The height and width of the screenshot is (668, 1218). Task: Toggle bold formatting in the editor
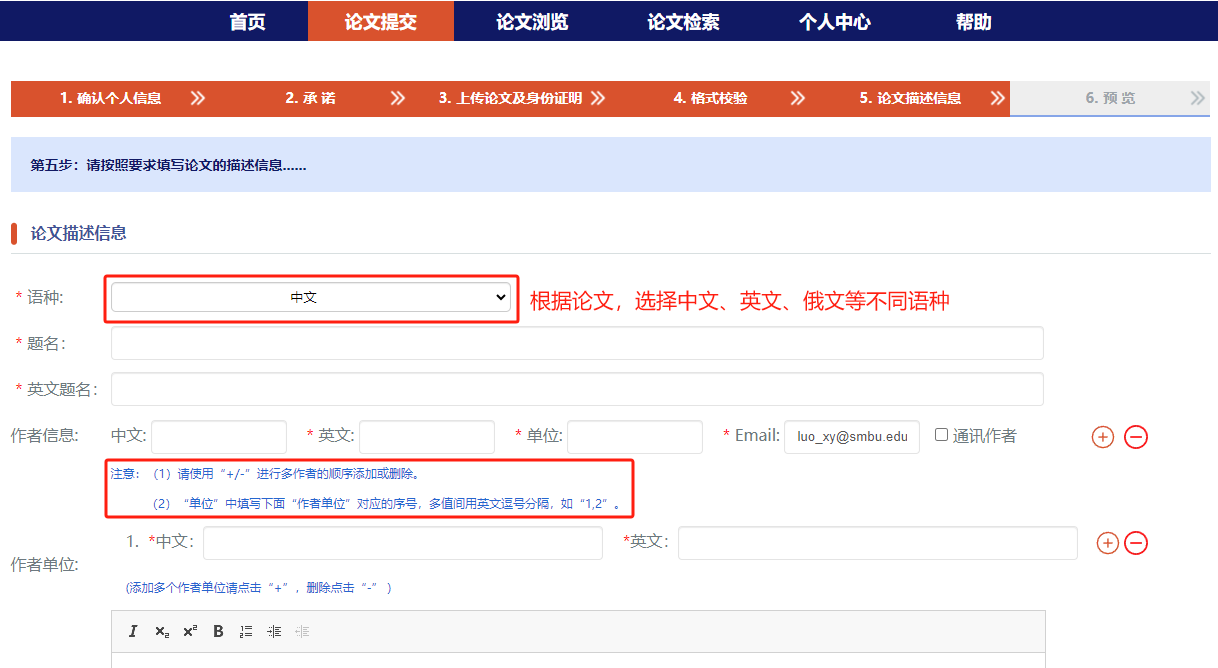coord(218,631)
